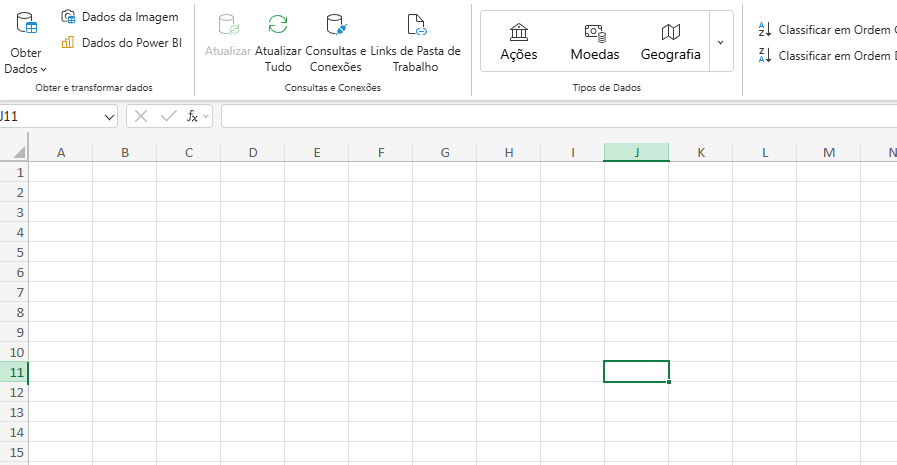Image resolution: width=897 pixels, height=465 pixels.
Task: Sort descending with the Z-A Classificar button
Action: [827, 55]
